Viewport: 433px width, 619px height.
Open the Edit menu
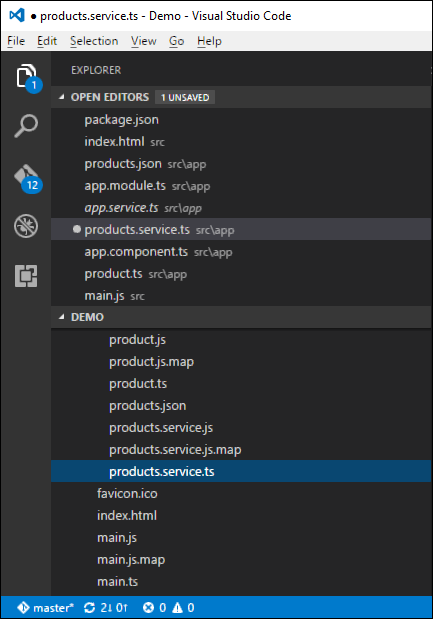47,41
